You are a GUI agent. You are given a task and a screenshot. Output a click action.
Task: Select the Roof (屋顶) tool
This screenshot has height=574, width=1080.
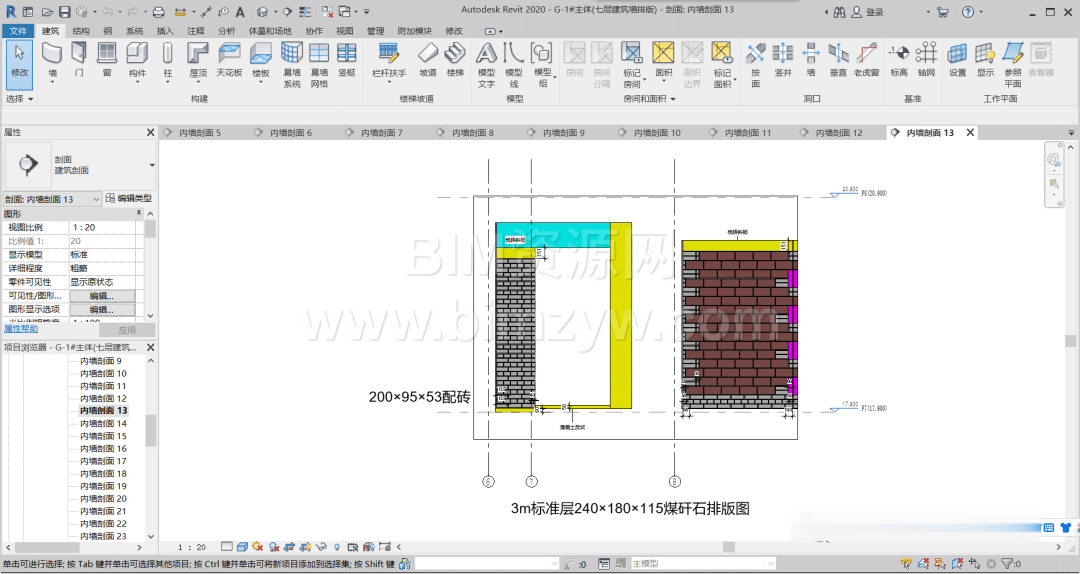[x=198, y=61]
